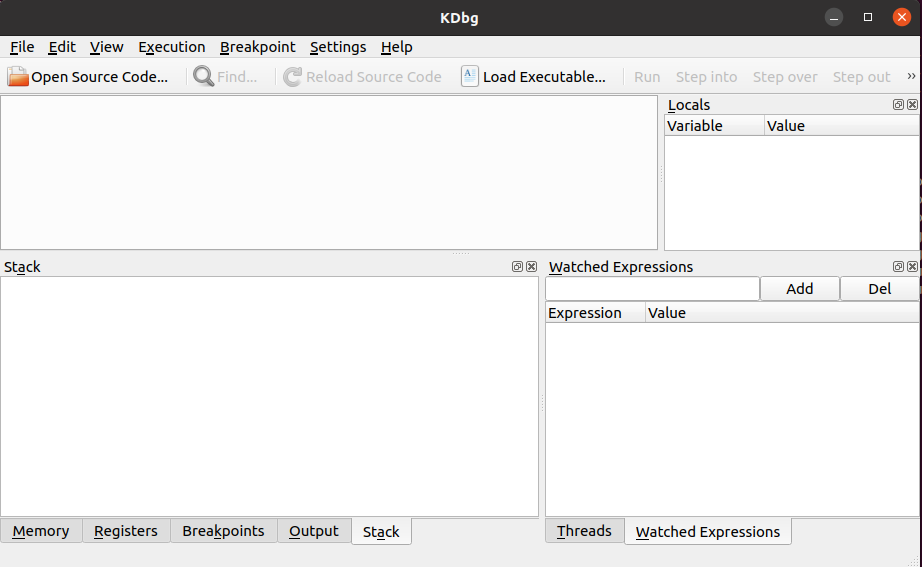Click the Step into toolbar button
922x567 pixels.
tap(706, 76)
